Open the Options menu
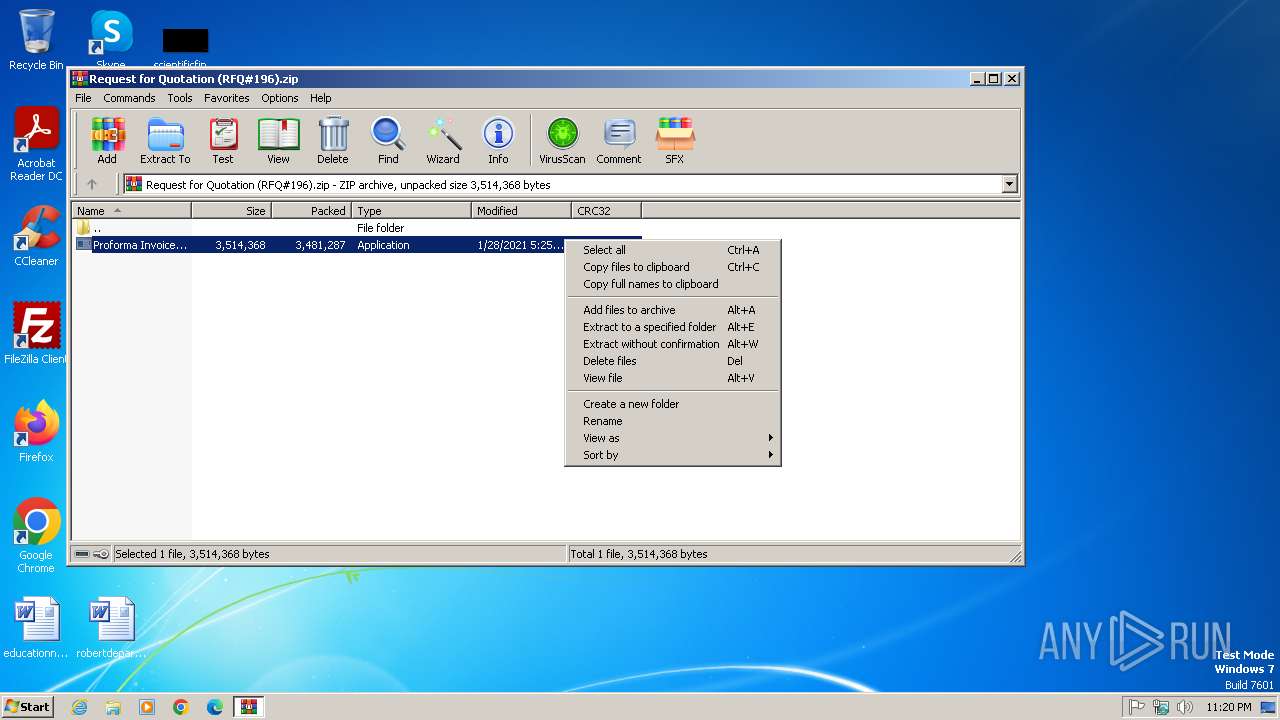Viewport: 1280px width, 720px height. pyautogui.click(x=280, y=98)
